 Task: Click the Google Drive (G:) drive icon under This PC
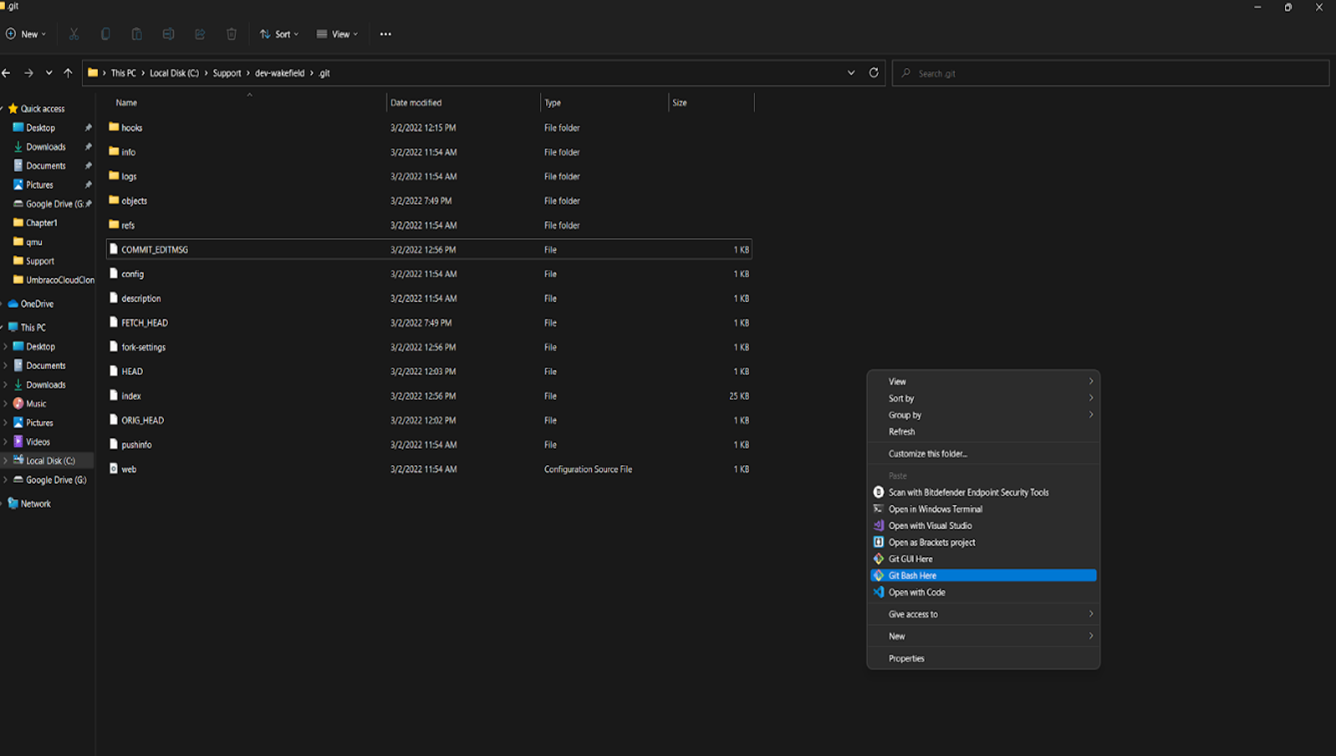(x=18, y=480)
